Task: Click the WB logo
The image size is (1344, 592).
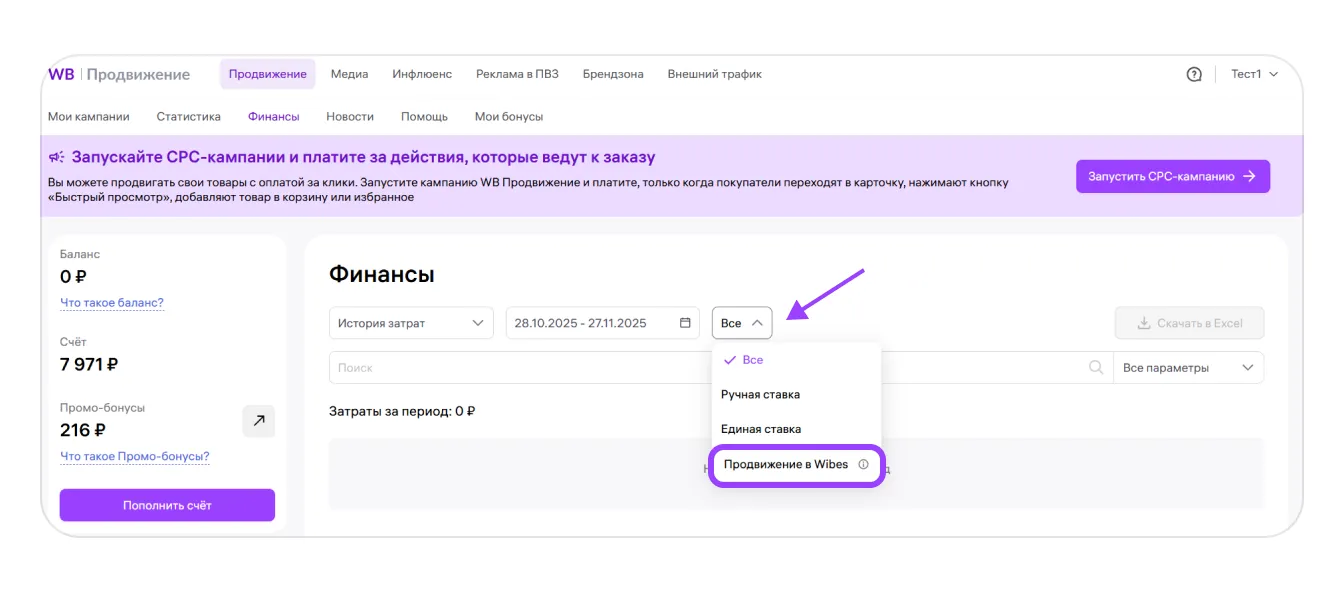Action: tap(60, 74)
